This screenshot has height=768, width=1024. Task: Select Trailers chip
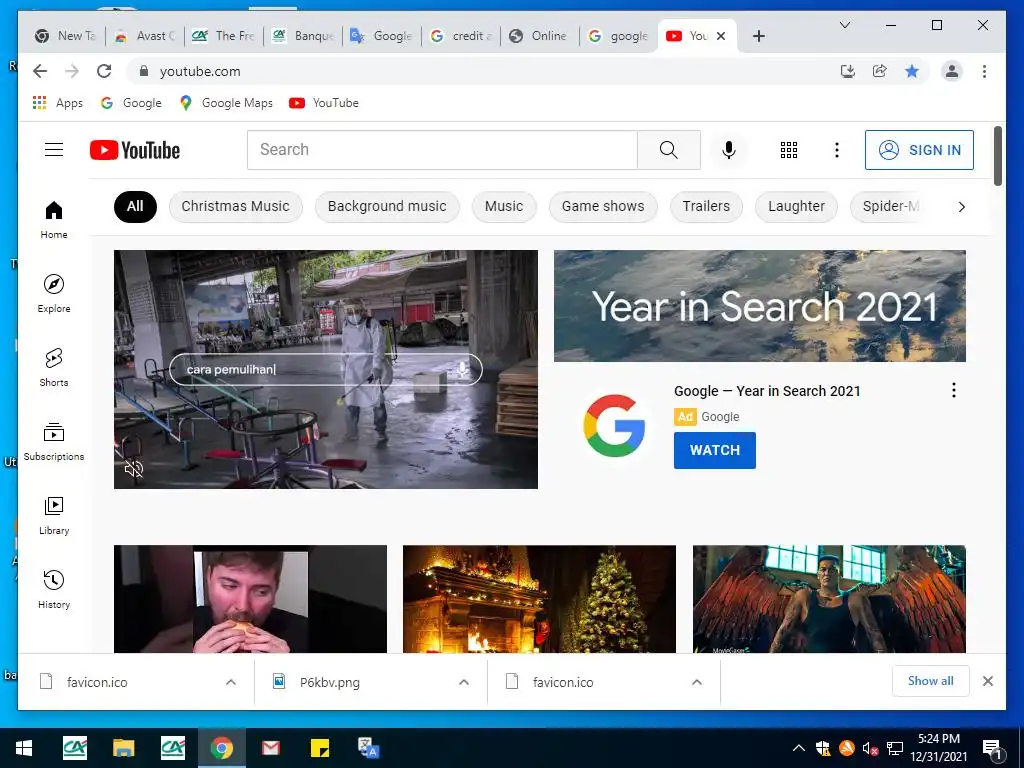[x=706, y=206]
